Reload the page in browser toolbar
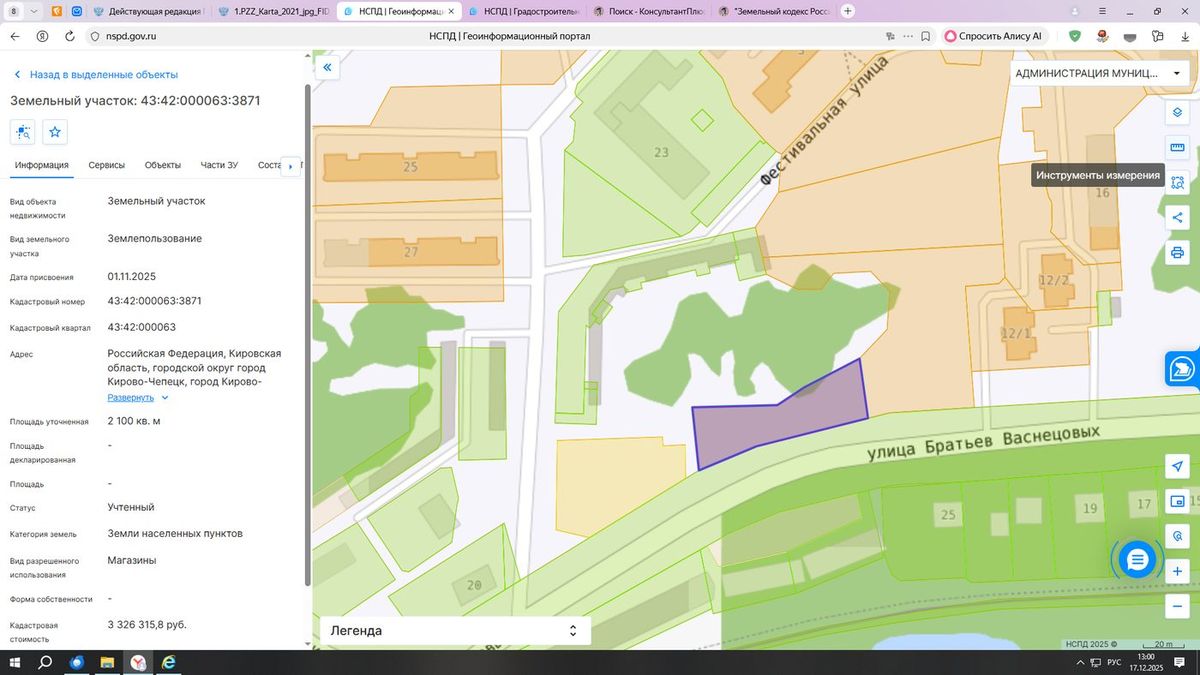 [69, 36]
